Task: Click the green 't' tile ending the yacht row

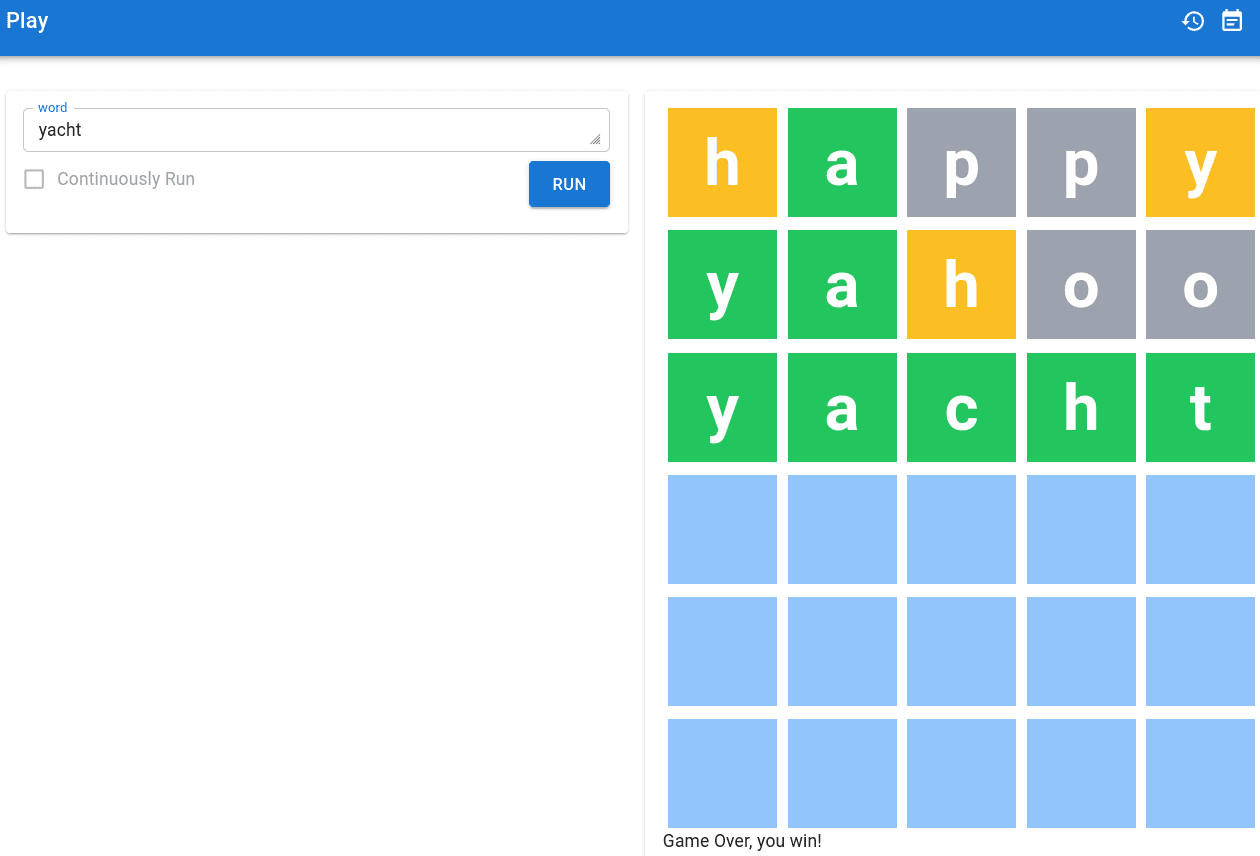Action: click(1200, 407)
